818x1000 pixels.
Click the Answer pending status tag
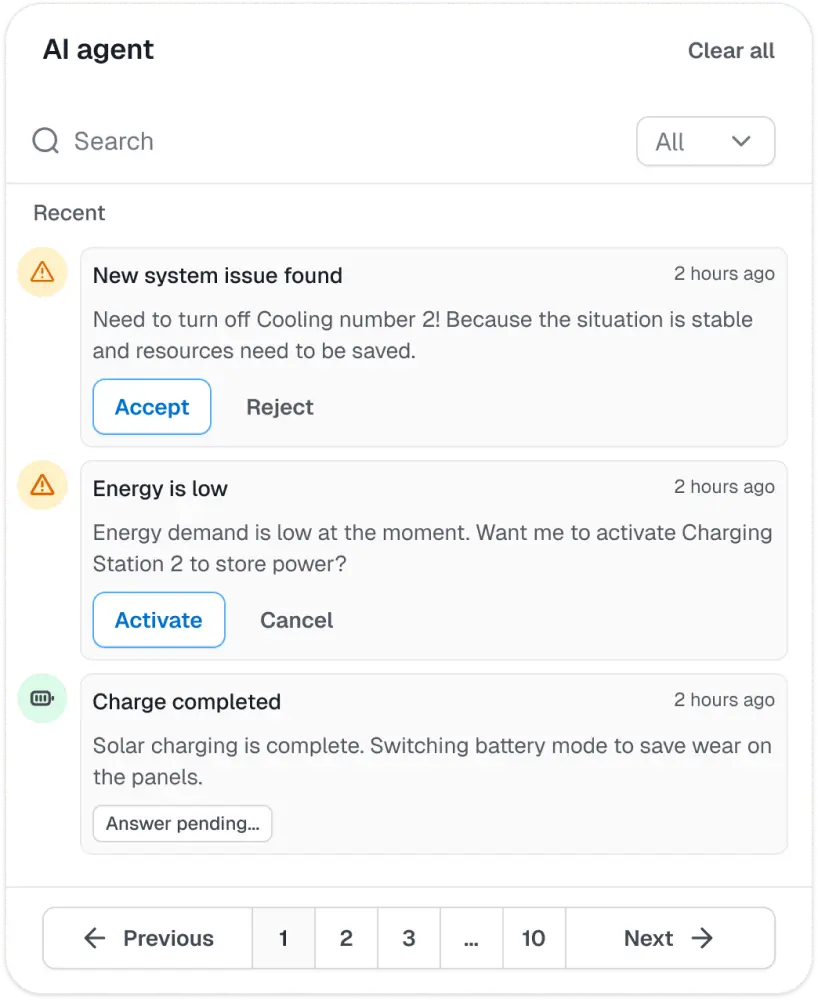click(182, 823)
